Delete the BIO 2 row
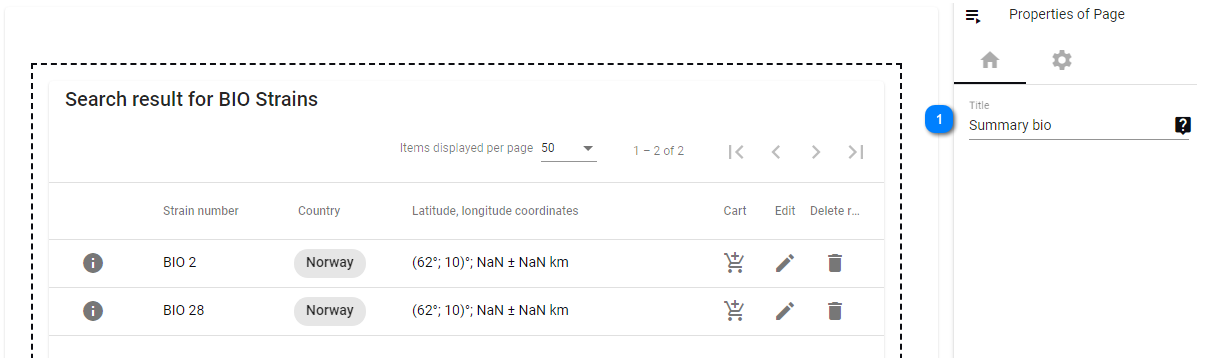Screen dimensions: 1208x361 pyautogui.click(x=835, y=263)
